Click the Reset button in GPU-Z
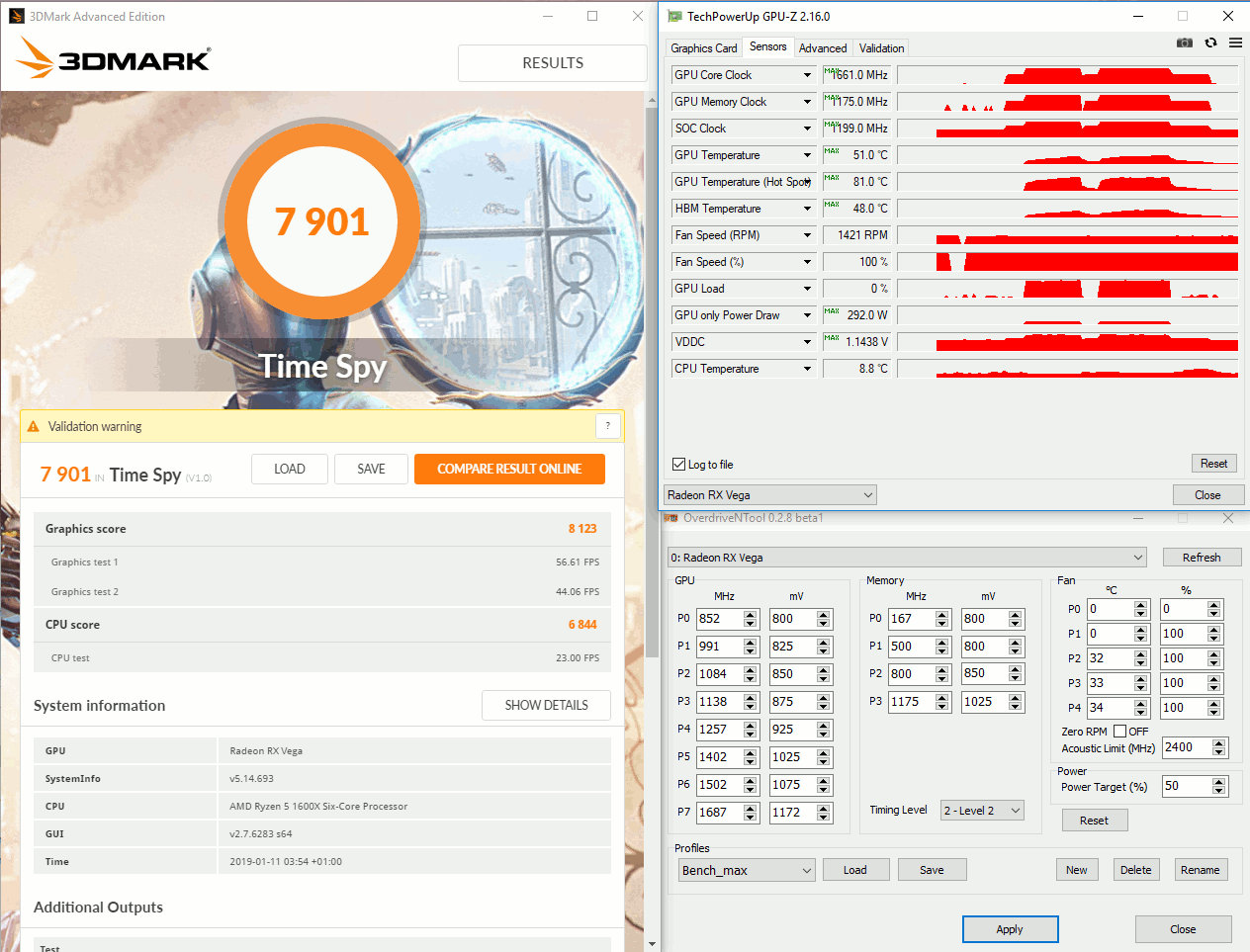The height and width of the screenshot is (952, 1250). (x=1213, y=464)
